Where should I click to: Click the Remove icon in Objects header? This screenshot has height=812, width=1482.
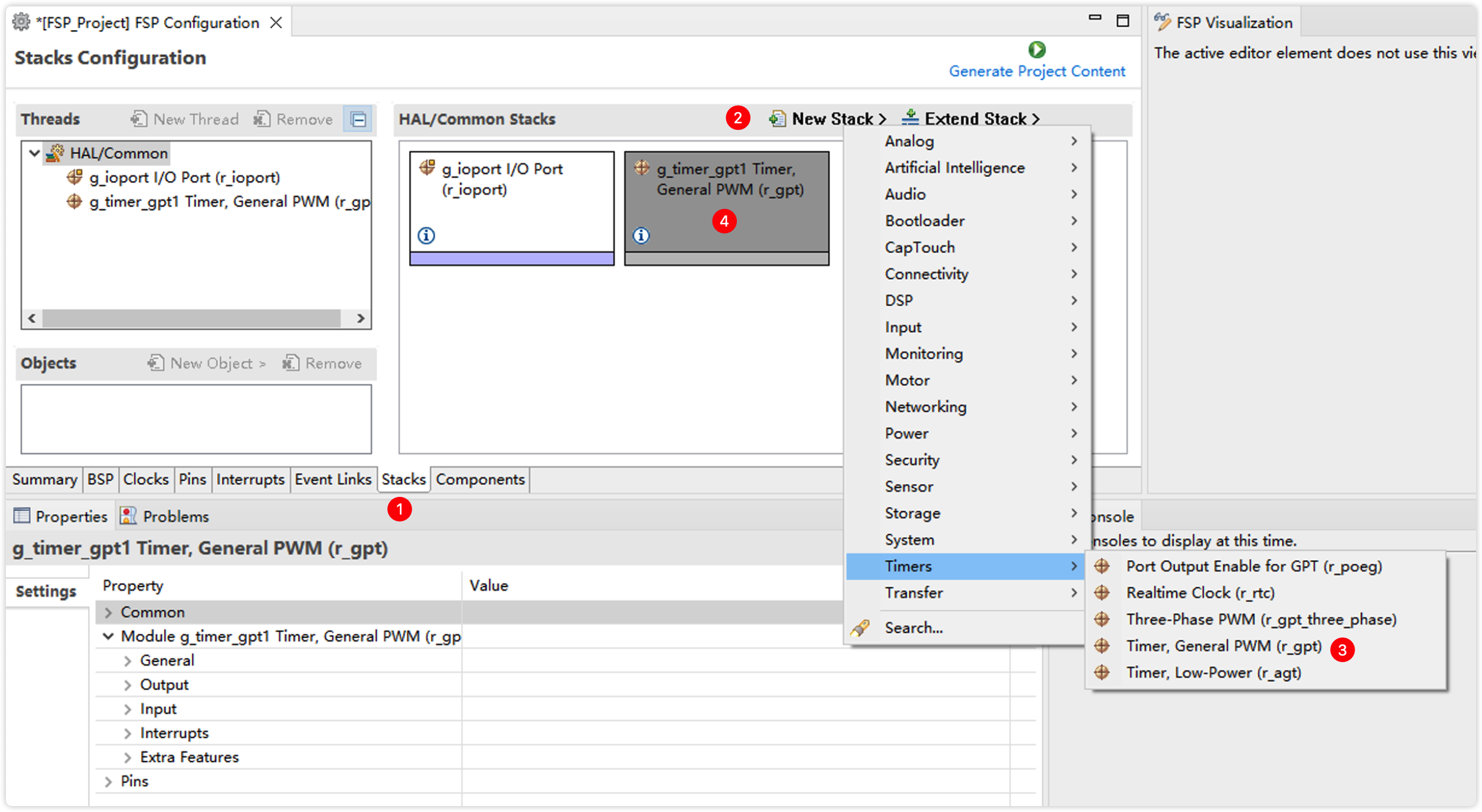(290, 362)
